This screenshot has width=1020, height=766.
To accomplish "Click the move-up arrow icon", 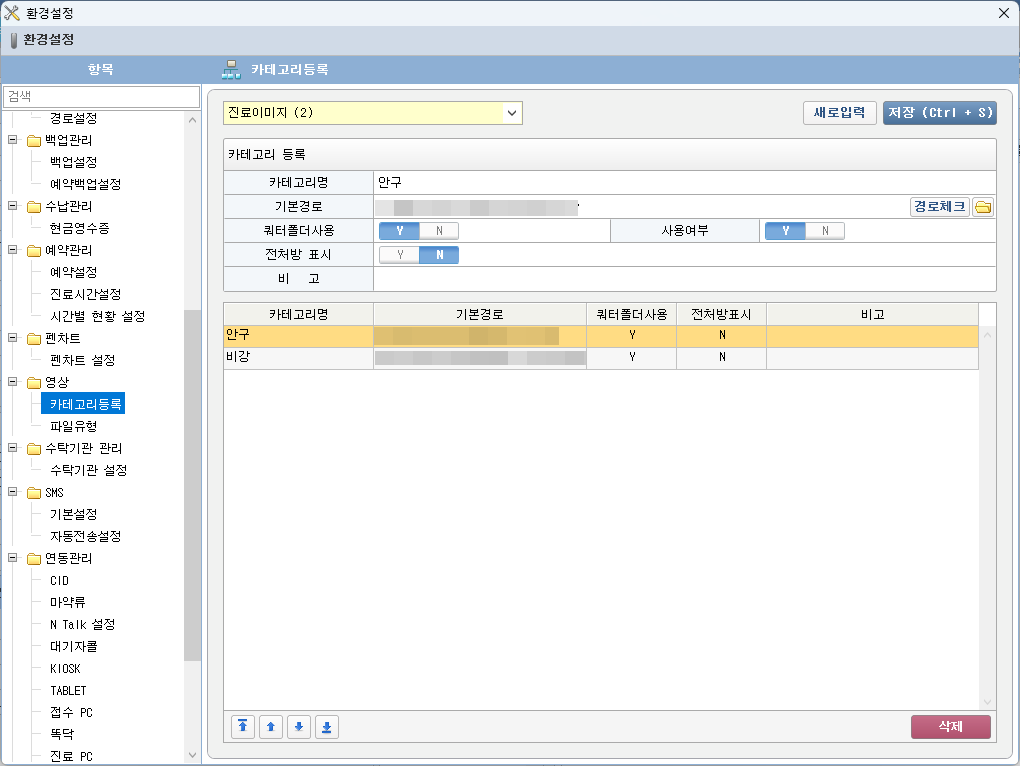I will click(270, 727).
